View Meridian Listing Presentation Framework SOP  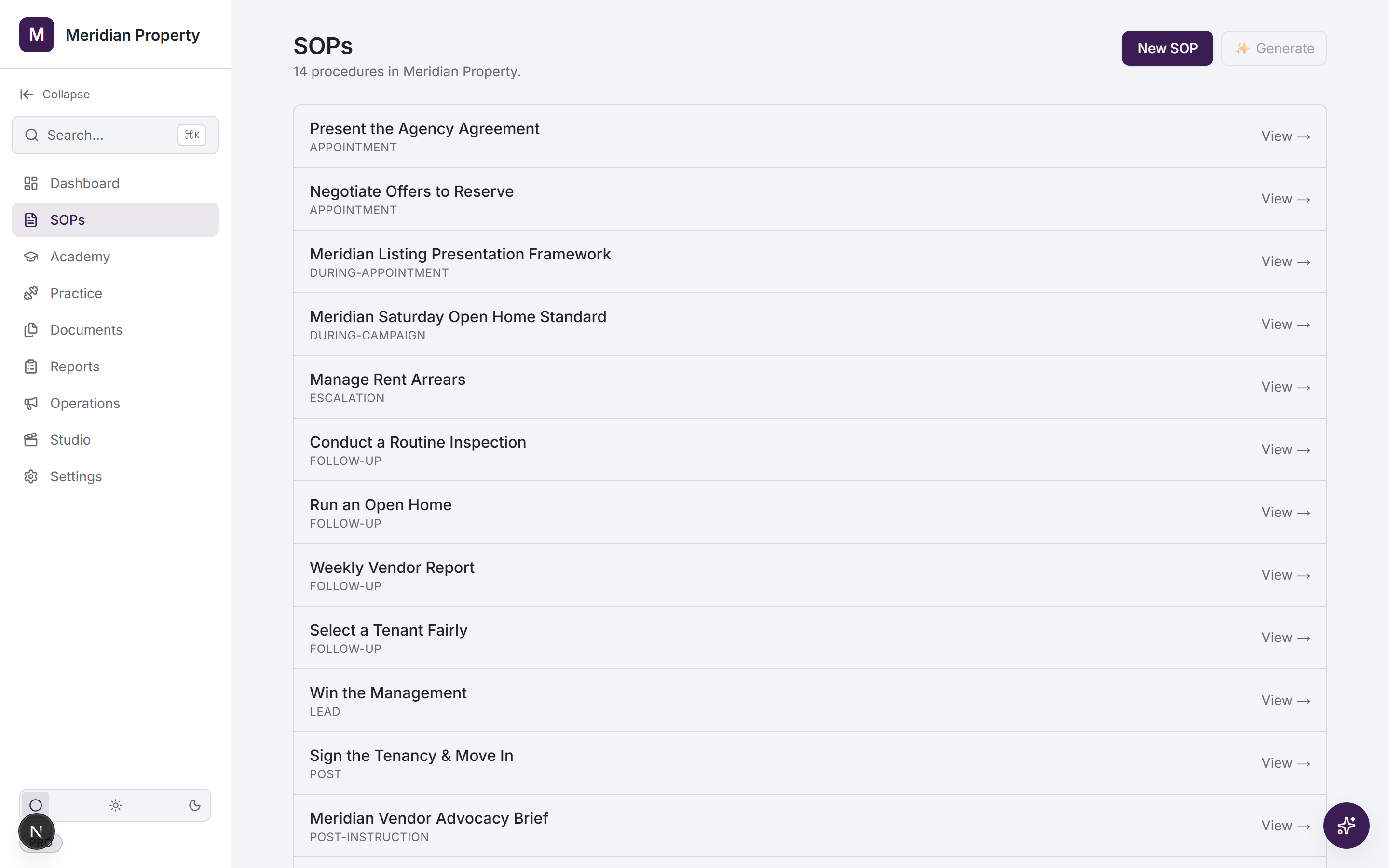pyautogui.click(x=1285, y=261)
